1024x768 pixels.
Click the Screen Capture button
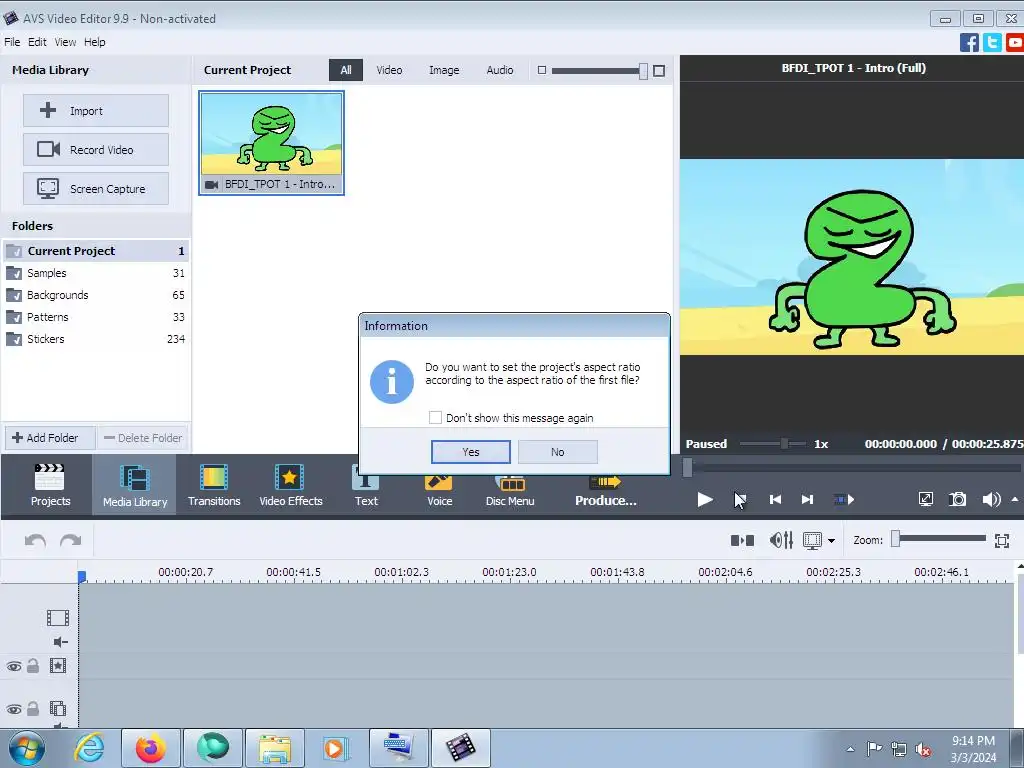[96, 189]
